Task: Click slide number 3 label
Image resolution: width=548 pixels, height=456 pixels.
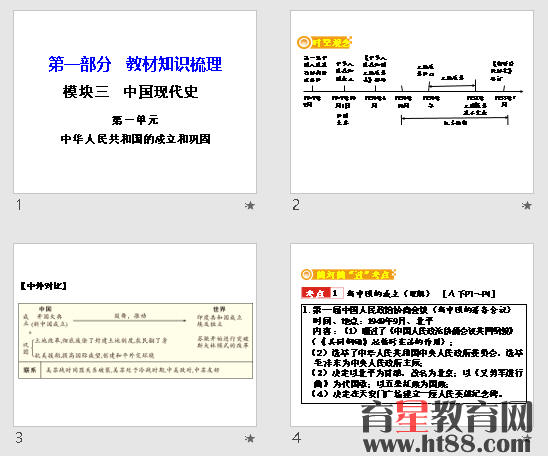Action: pyautogui.click(x=19, y=437)
